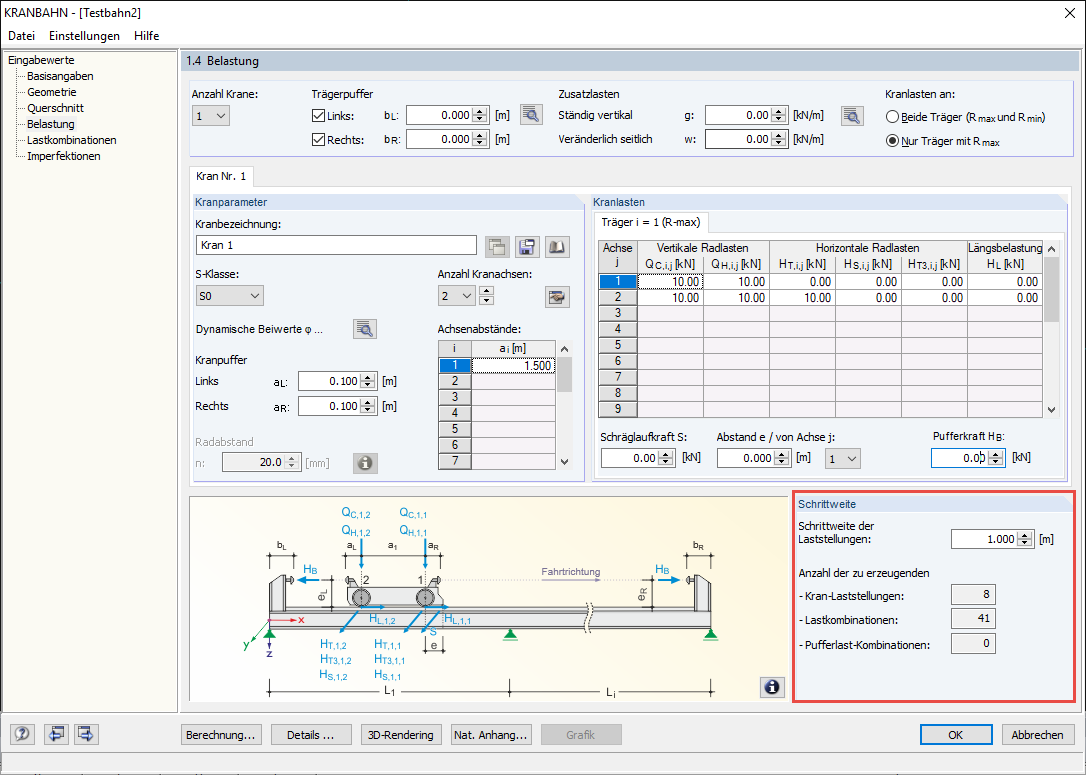Click the Berechnung button
The image size is (1086, 775).
pos(221,734)
